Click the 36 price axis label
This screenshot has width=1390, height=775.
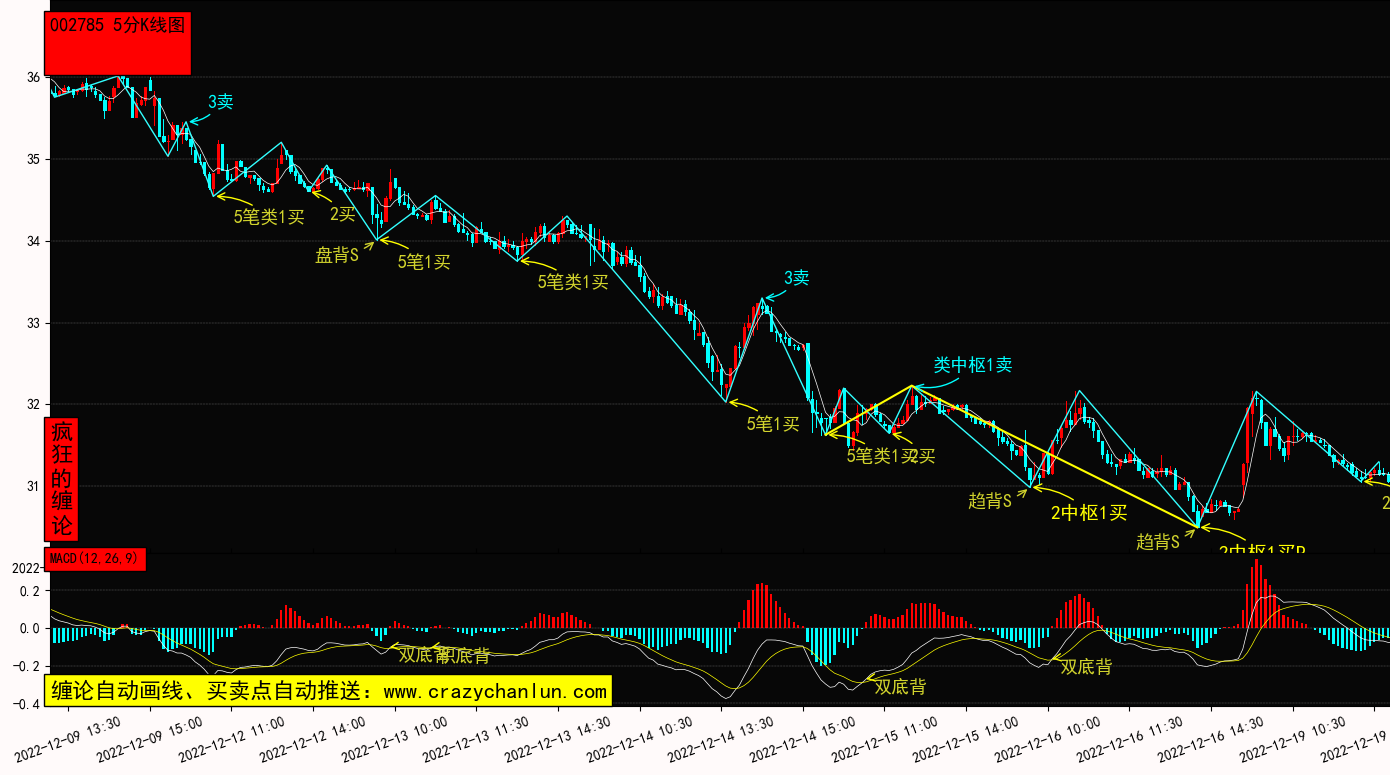click(34, 77)
